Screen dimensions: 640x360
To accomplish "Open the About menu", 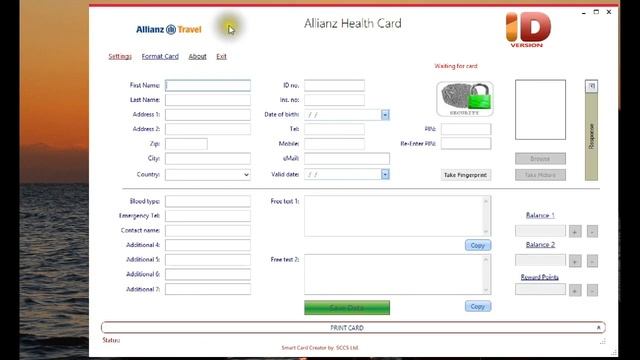I will point(197,56).
